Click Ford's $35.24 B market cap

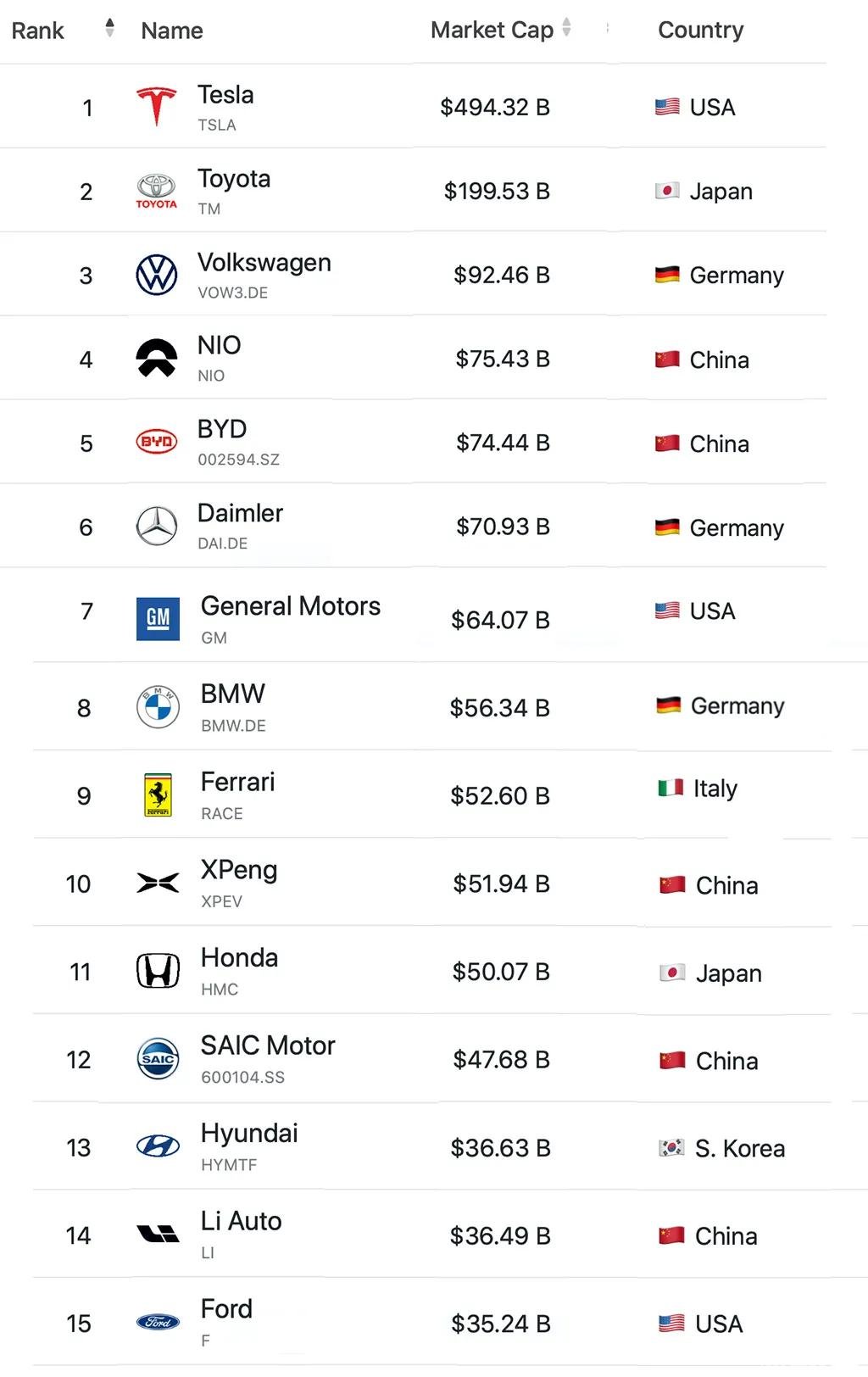(500, 1324)
